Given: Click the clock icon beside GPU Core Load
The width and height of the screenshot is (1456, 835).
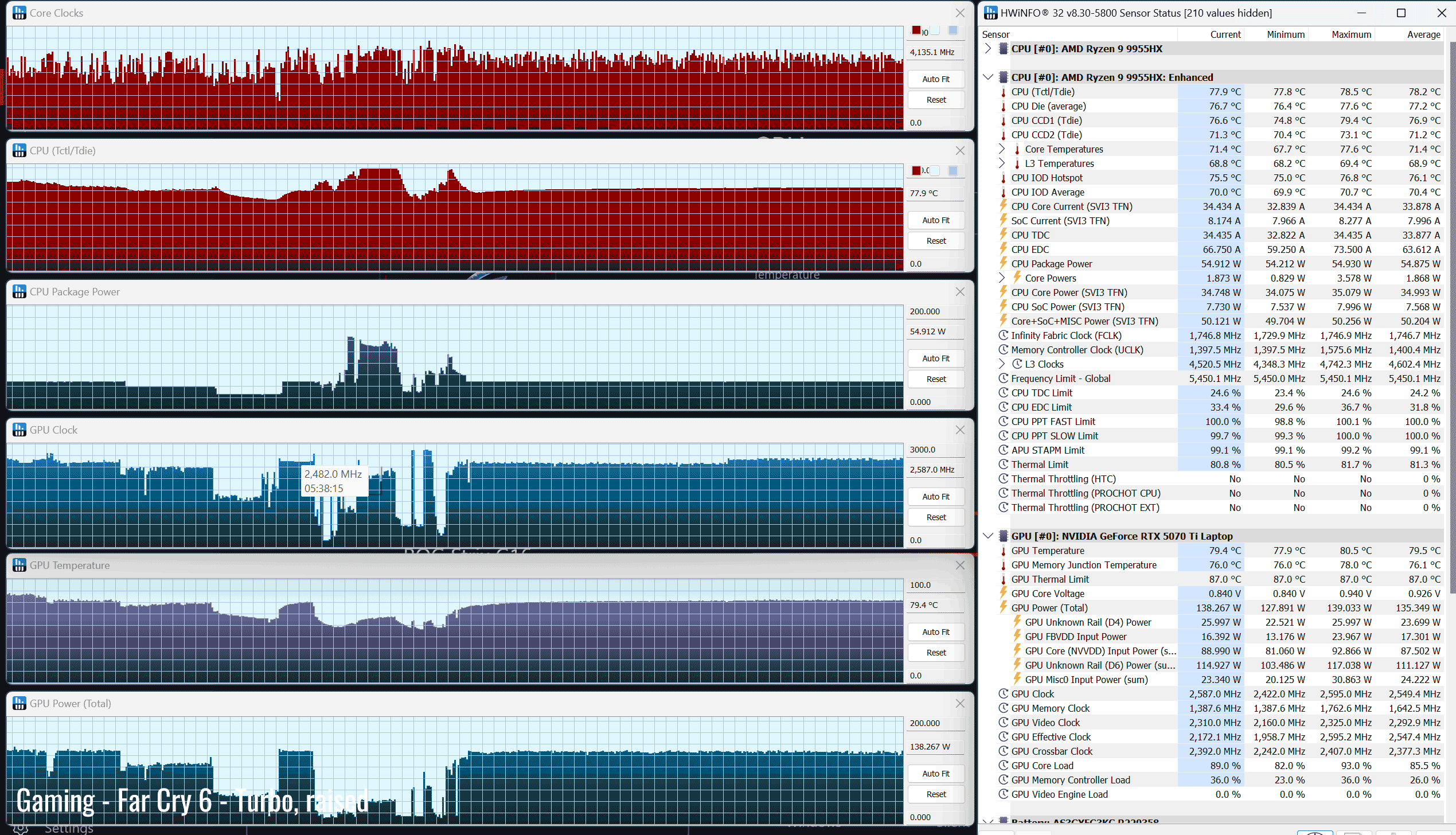Looking at the screenshot, I should (1003, 766).
